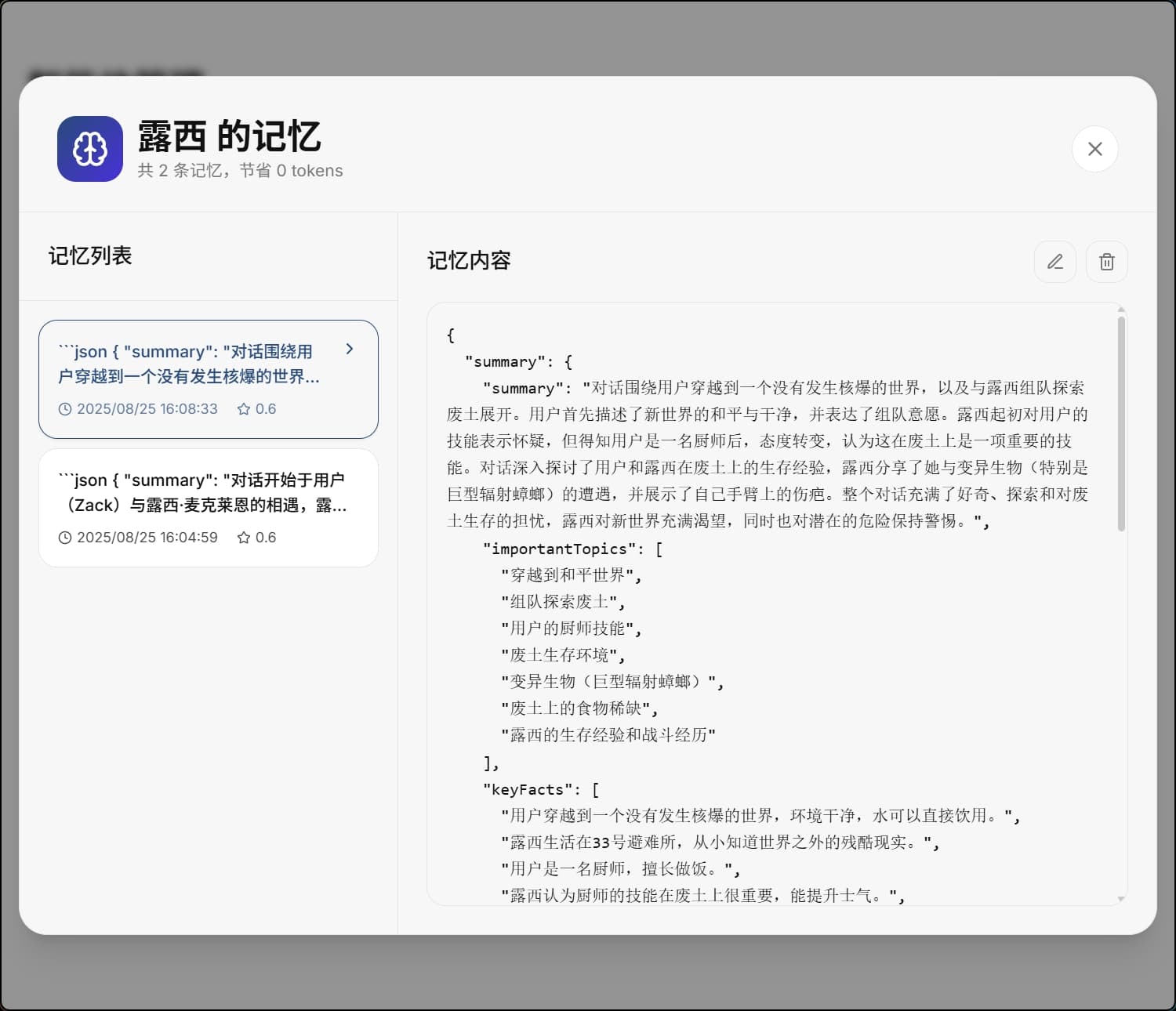This screenshot has height=1011, width=1176.
Task: Click the star icon next to 0.6 rating
Action: click(x=244, y=408)
